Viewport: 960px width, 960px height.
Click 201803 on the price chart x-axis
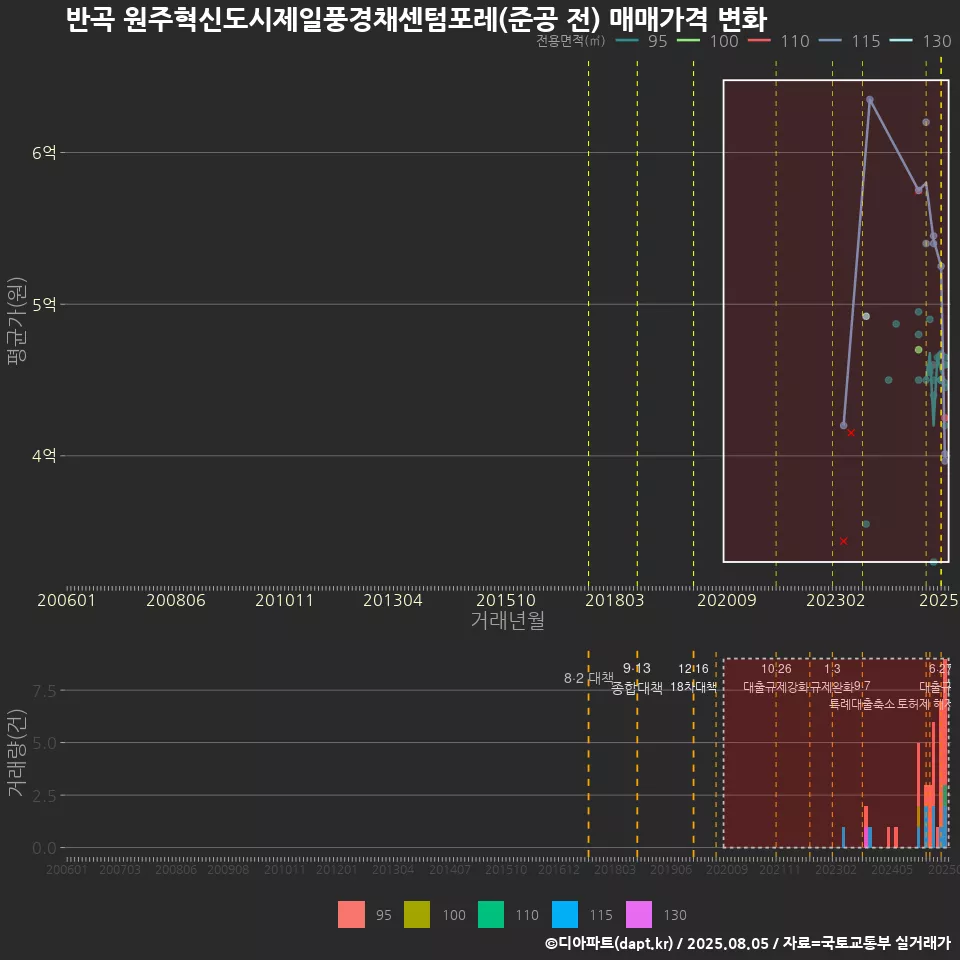(x=615, y=600)
